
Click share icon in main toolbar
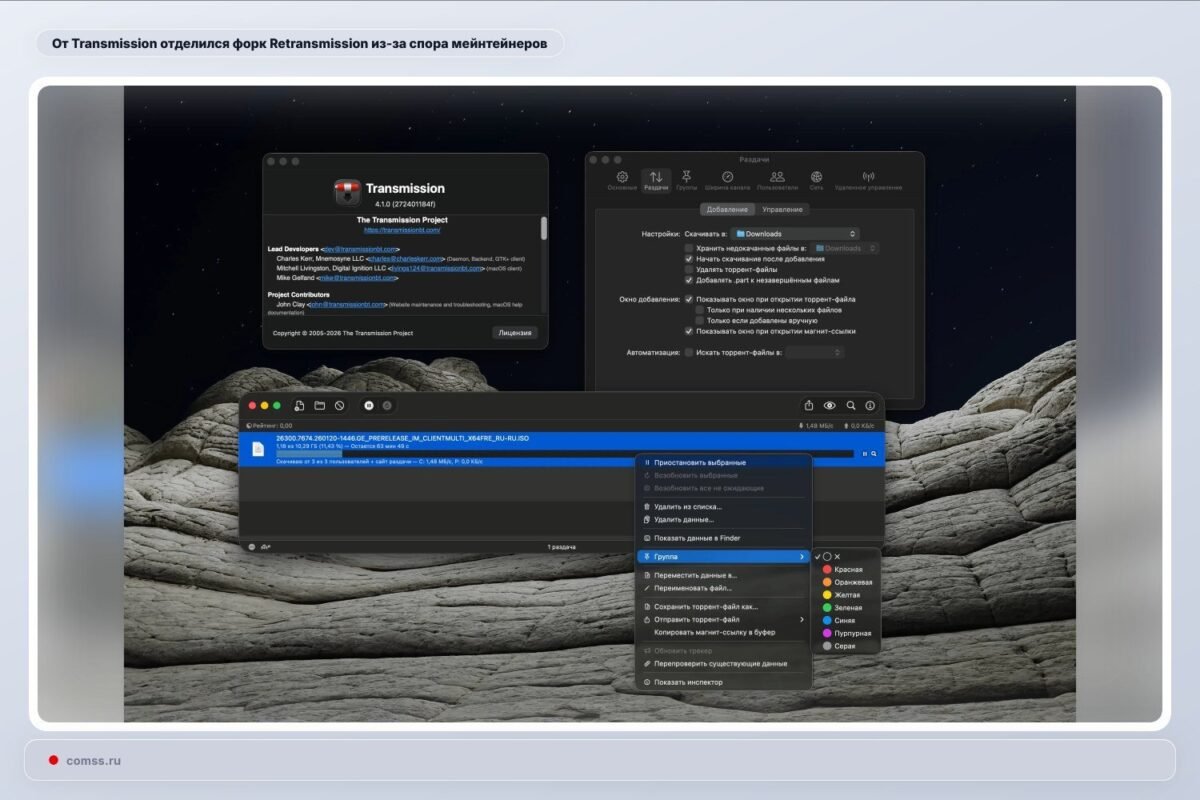coord(809,406)
